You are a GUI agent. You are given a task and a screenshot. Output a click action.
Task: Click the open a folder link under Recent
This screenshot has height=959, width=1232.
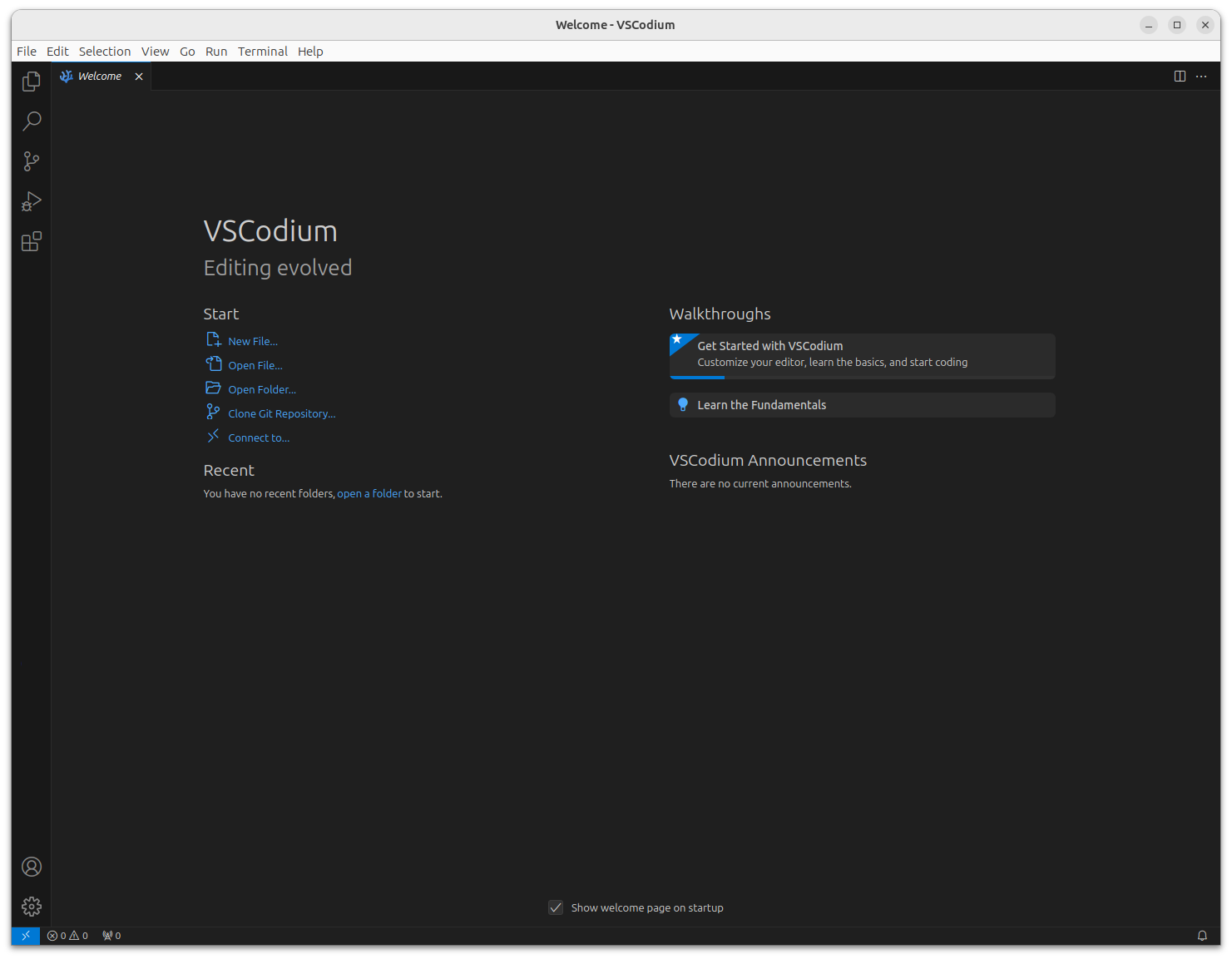pos(369,493)
